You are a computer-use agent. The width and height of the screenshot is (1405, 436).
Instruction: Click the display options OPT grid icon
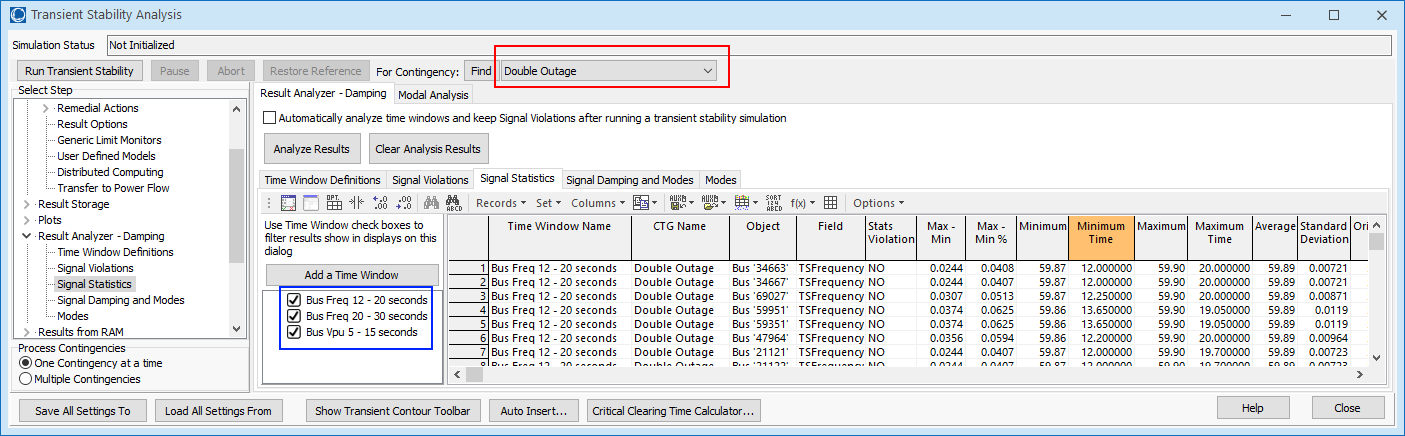pyautogui.click(x=332, y=203)
